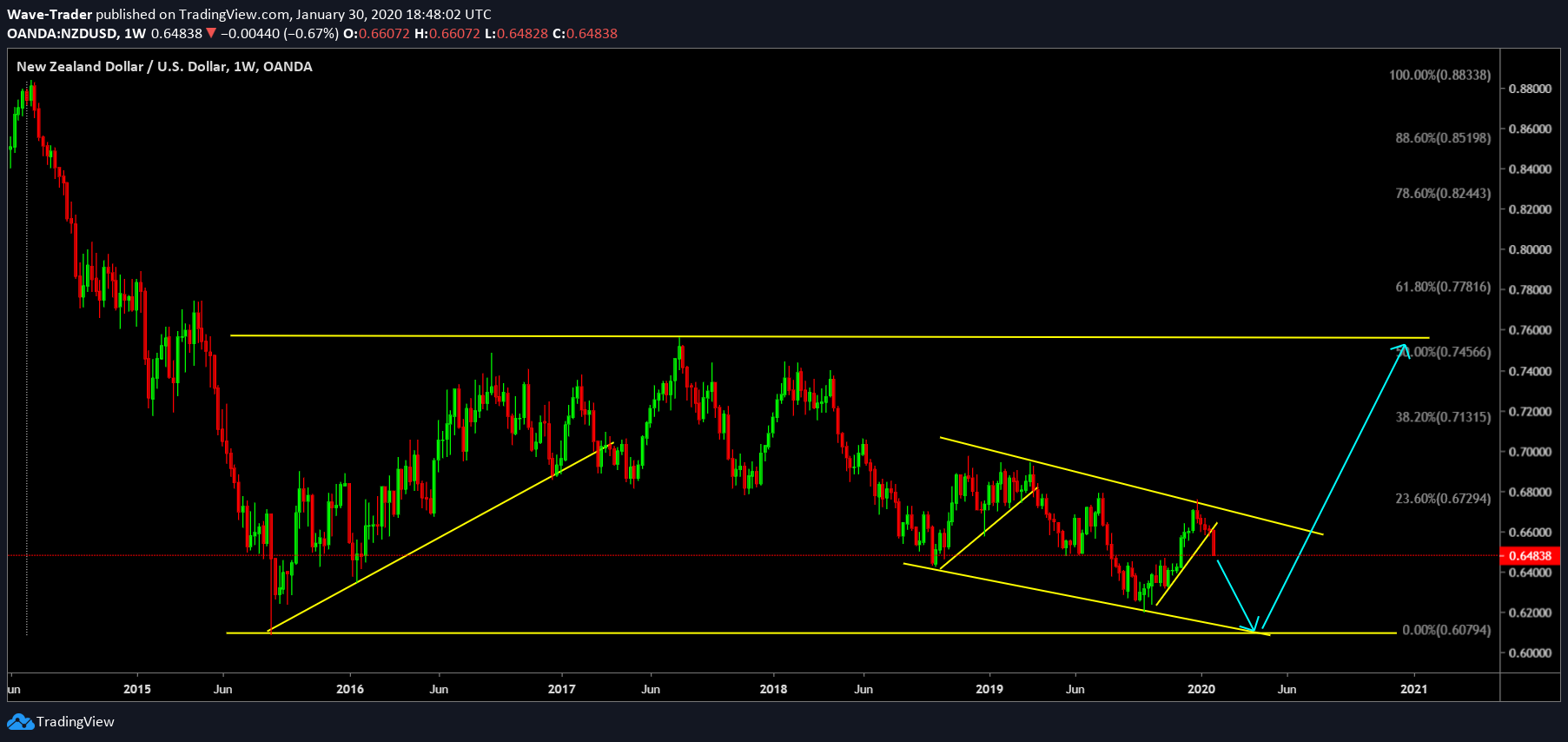This screenshot has height=742, width=1568.
Task: Click the 2019 time axis label
Action: [989, 689]
